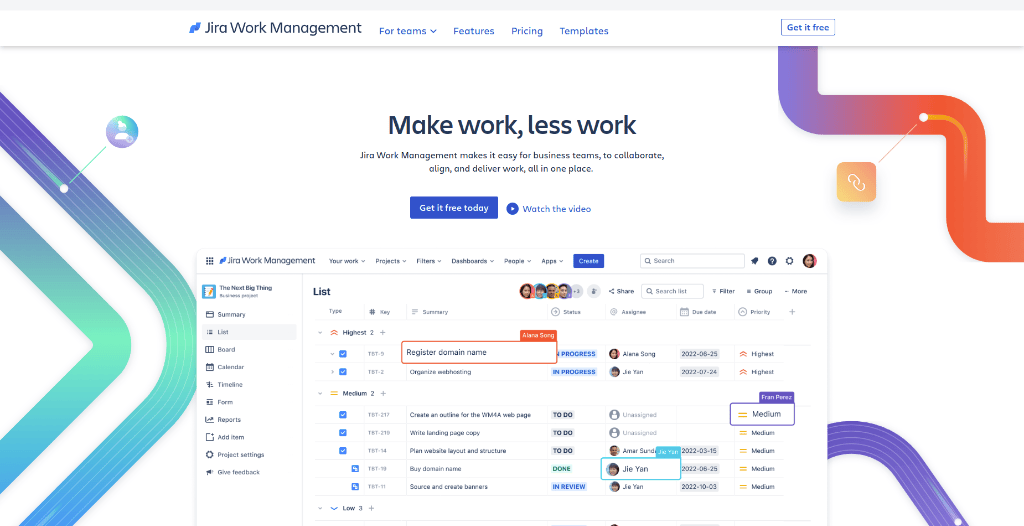Viewport: 1024px width, 526px height.
Task: Open the Features link in header
Action: [473, 31]
